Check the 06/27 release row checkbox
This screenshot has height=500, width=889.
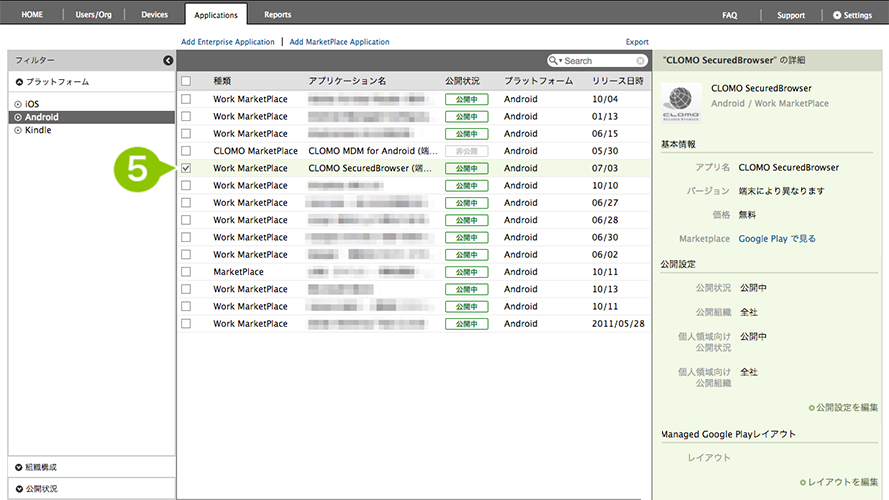click(186, 202)
